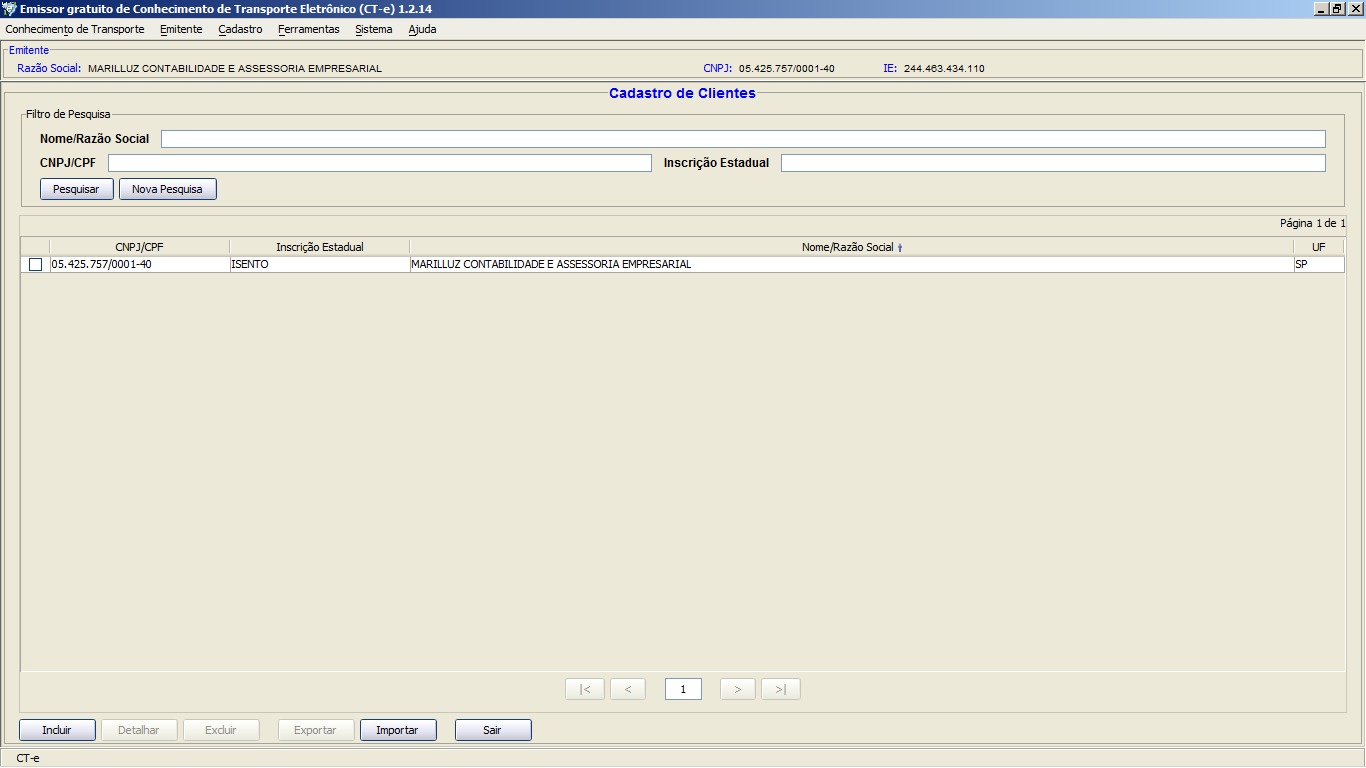Click the CNPJ/CPF filter field
1366x768 pixels.
point(379,163)
